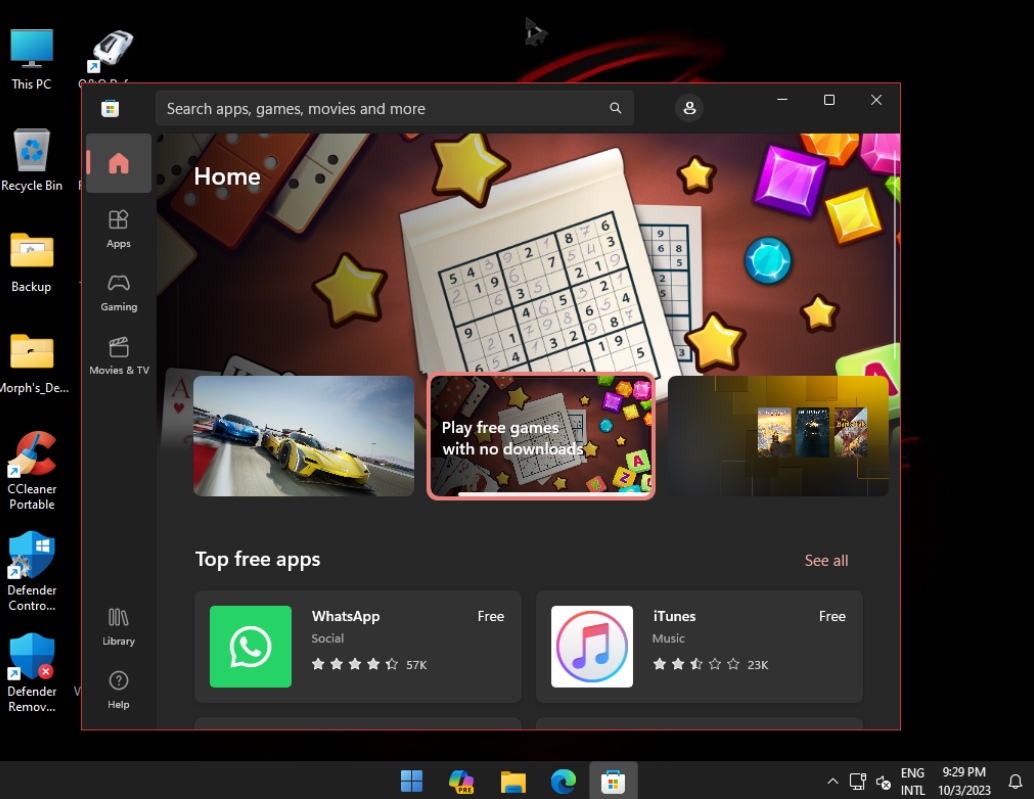Open the Backup folder on desktop
The width and height of the screenshot is (1034, 799).
[x=31, y=262]
